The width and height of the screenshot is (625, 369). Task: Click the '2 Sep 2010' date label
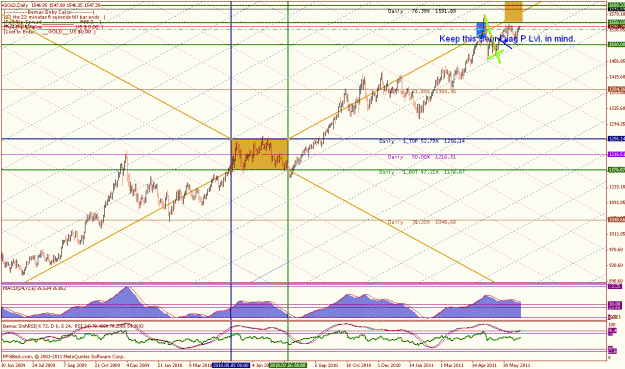click(326, 365)
